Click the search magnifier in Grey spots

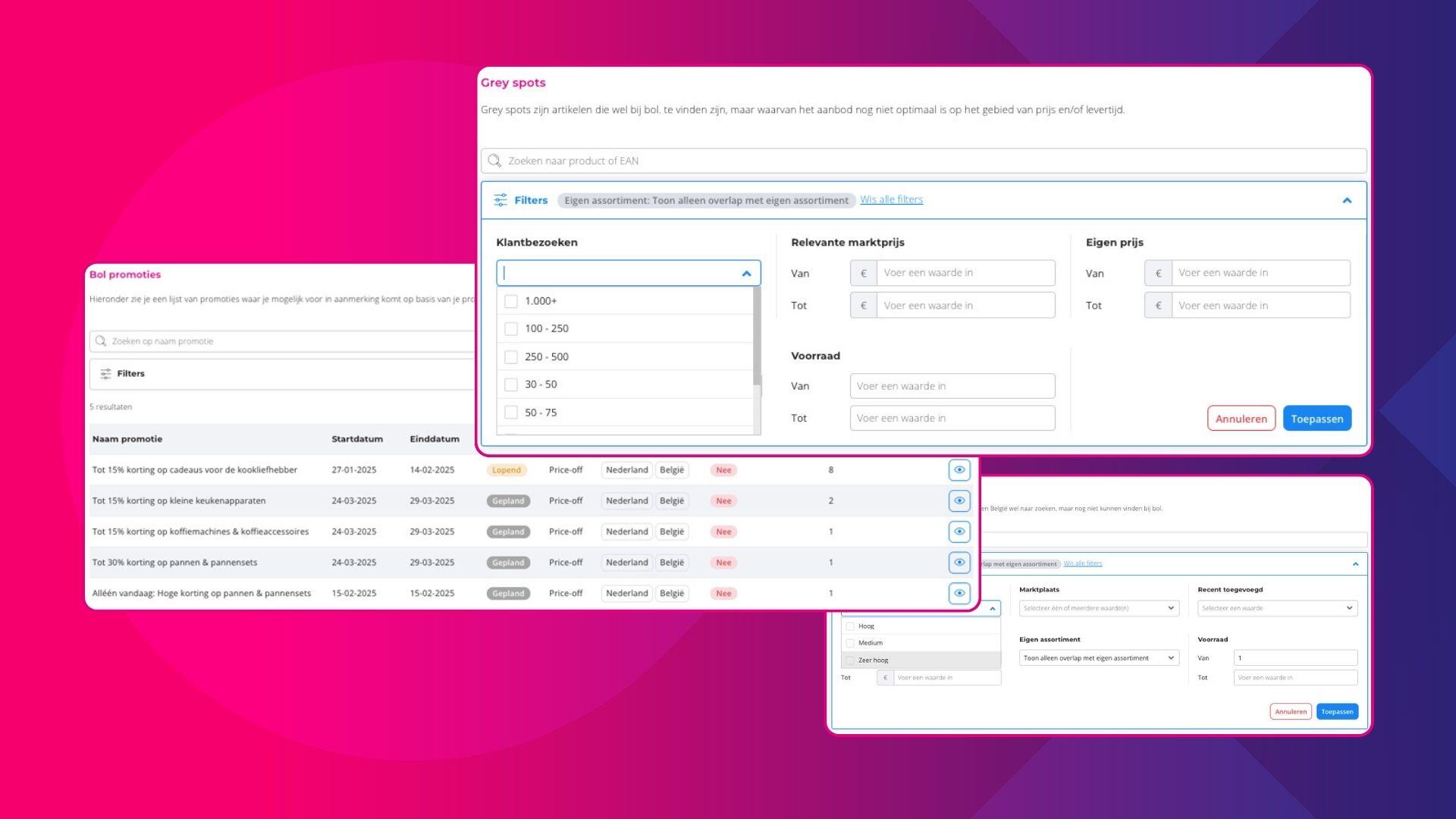click(494, 161)
